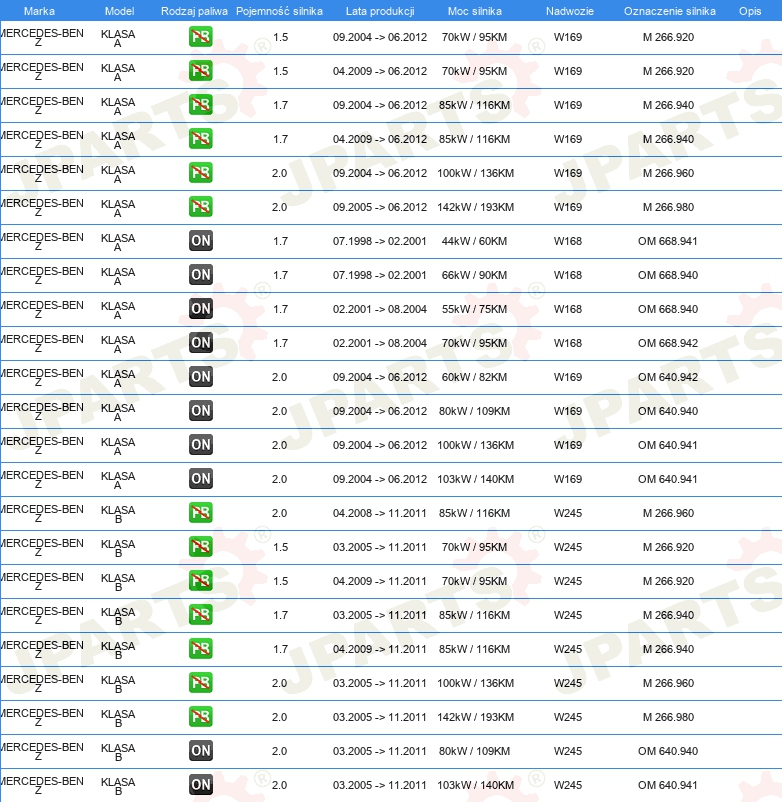Click petrol icon for Klasa A 1.7 from 09.2004

point(200,105)
